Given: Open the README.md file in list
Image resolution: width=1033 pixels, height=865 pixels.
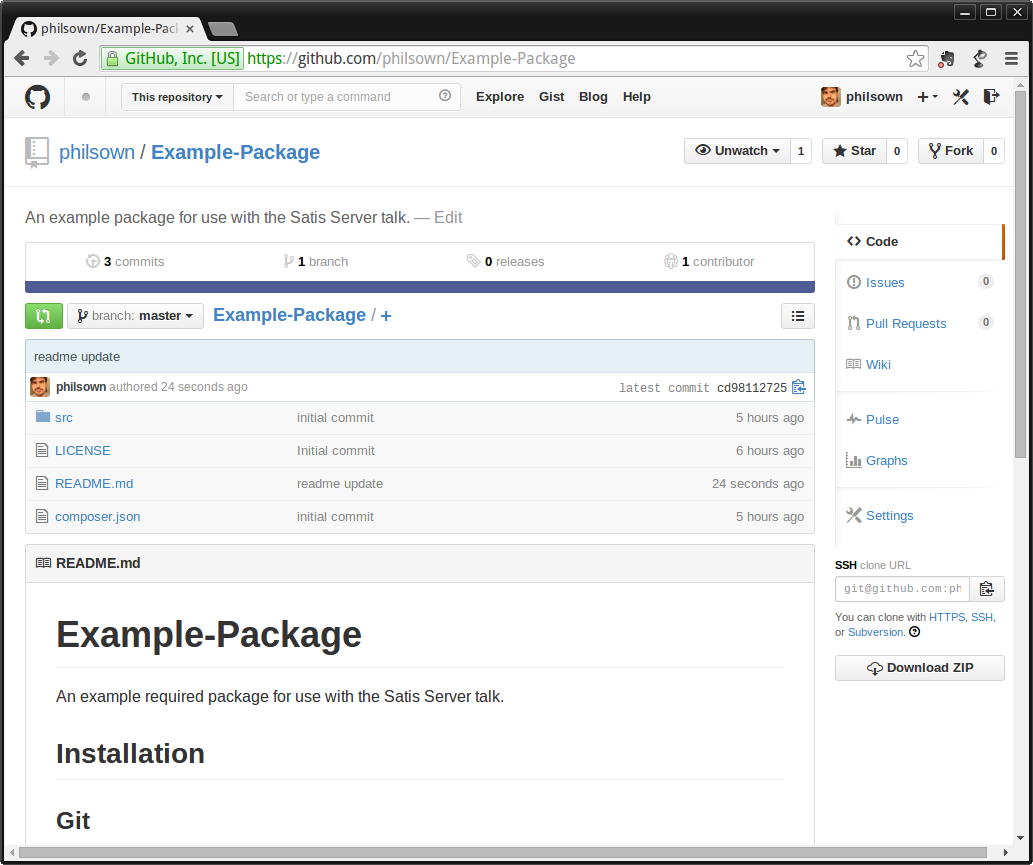Looking at the screenshot, I should [94, 484].
